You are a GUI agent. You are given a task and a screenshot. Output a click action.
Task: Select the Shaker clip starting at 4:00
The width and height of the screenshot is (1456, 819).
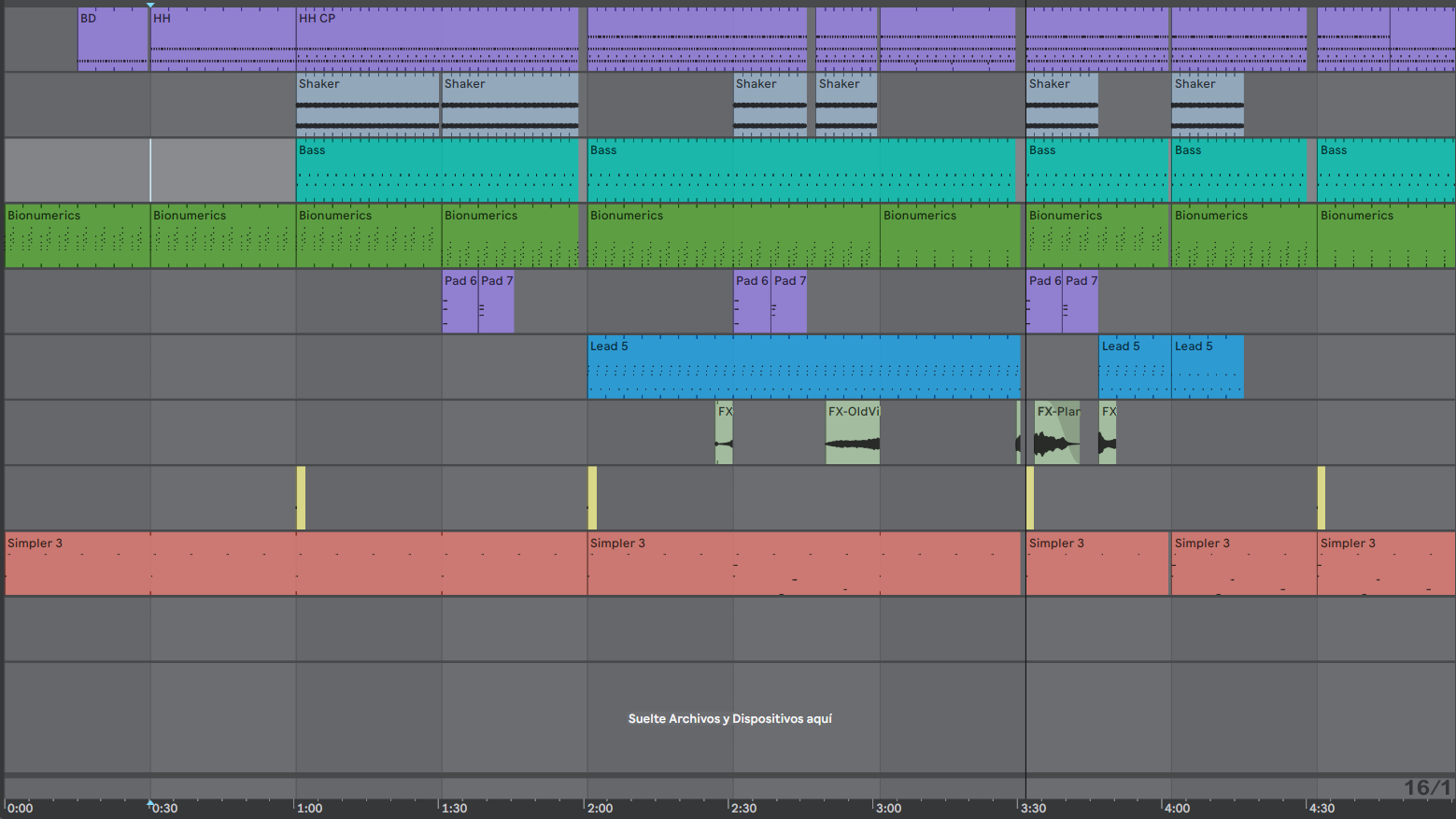click(1208, 106)
